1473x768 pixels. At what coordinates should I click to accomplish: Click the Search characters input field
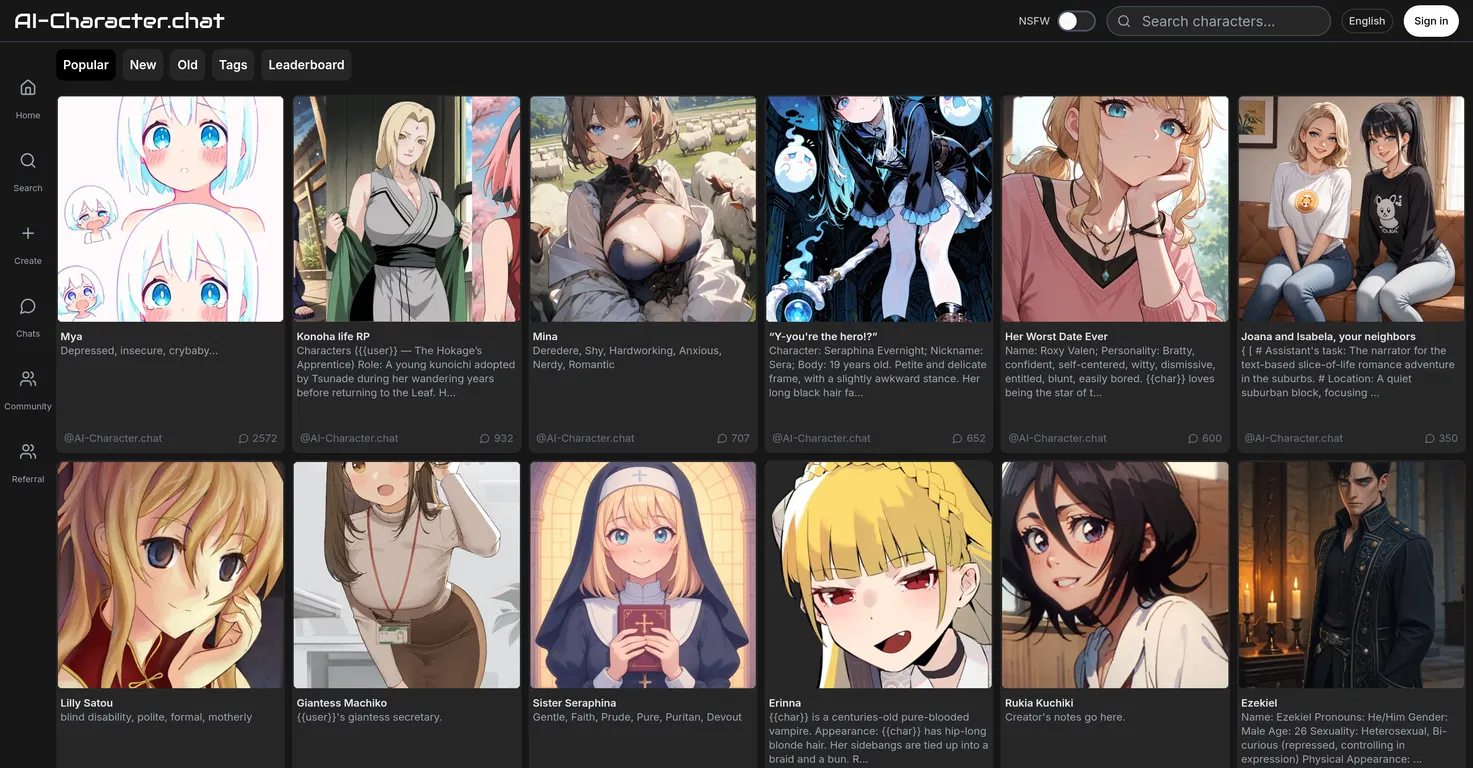pos(1230,21)
